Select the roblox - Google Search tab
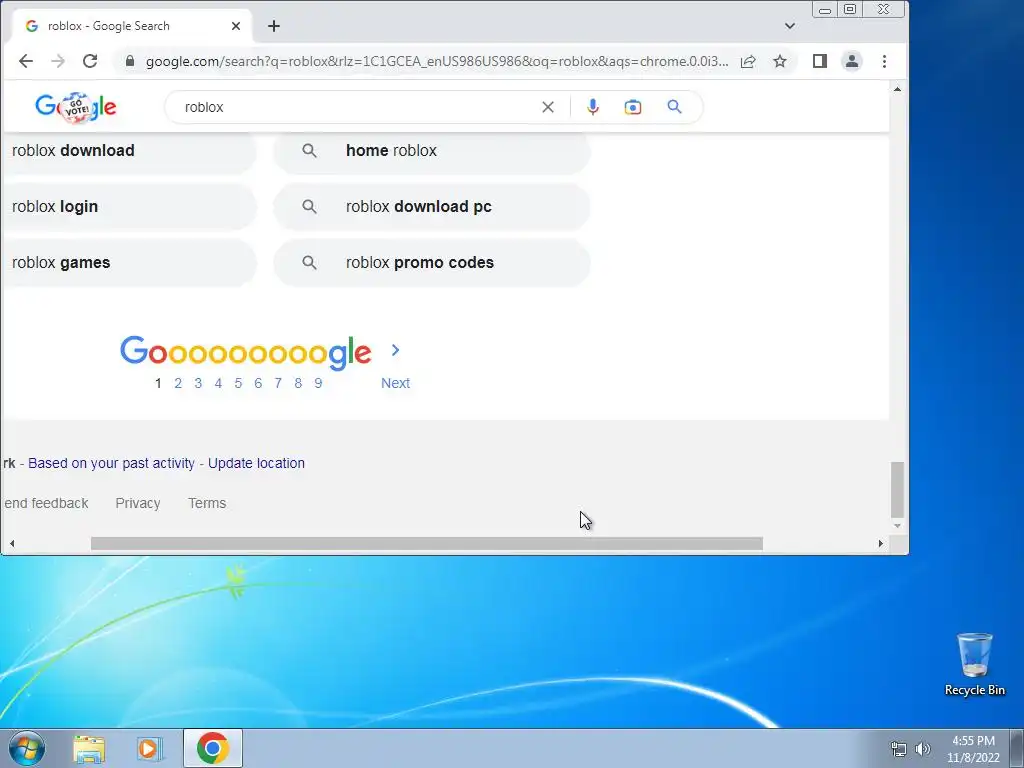Image resolution: width=1024 pixels, height=768 pixels. pyautogui.click(x=131, y=26)
